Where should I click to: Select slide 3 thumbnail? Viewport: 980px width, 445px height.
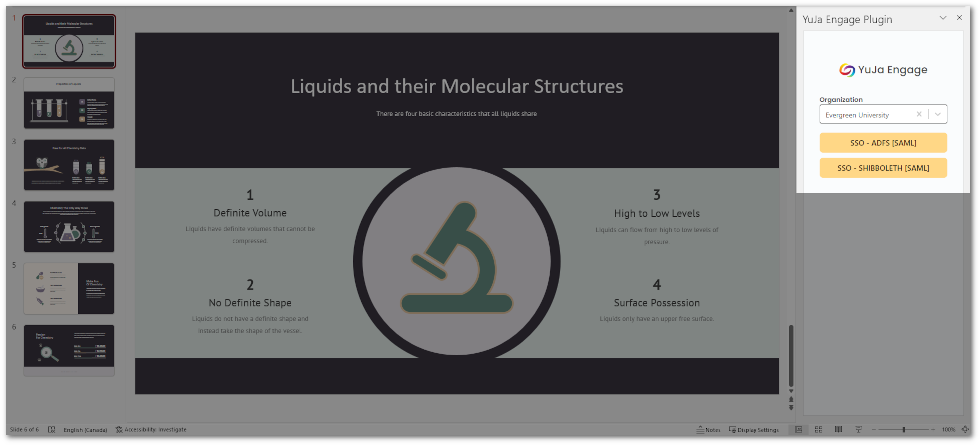pyautogui.click(x=68, y=164)
